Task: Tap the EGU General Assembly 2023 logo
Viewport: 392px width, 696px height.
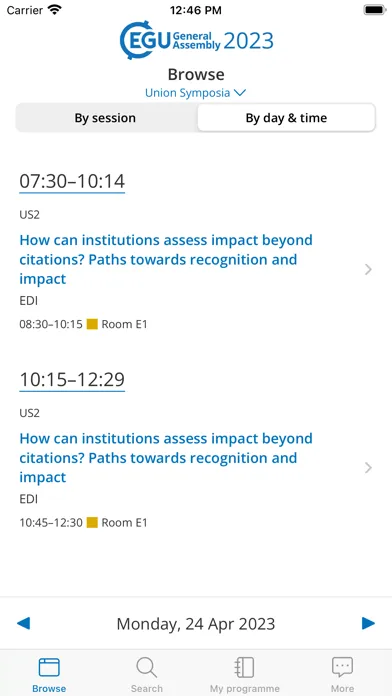Action: (x=196, y=41)
